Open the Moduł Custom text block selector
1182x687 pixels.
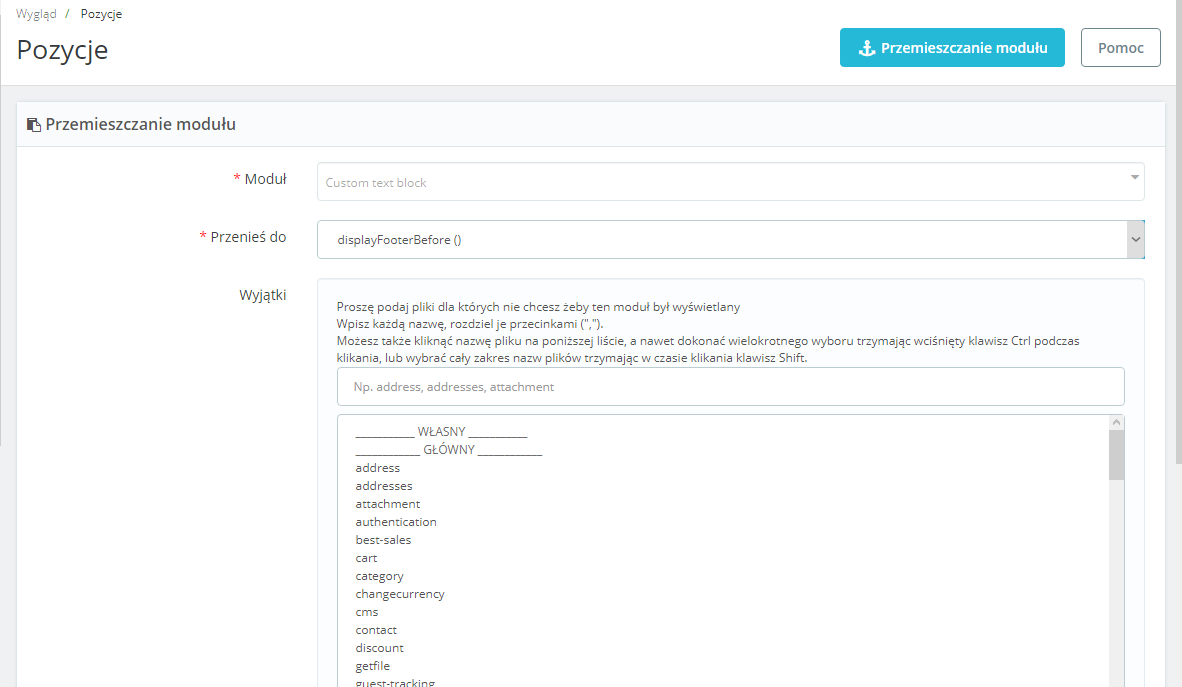[730, 182]
